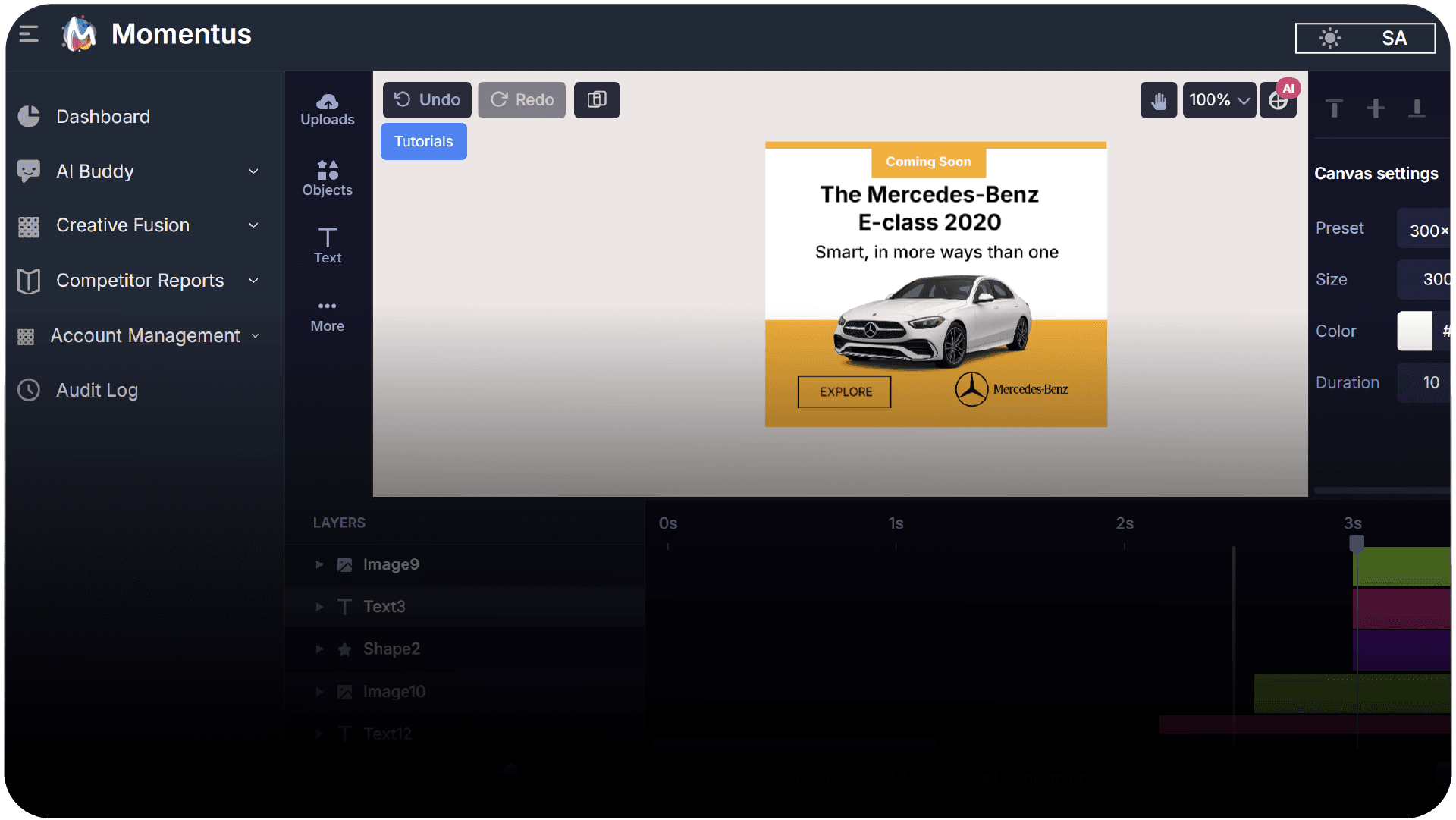This screenshot has height=820, width=1456.
Task: Click the AI globe icon
Action: [x=1278, y=100]
